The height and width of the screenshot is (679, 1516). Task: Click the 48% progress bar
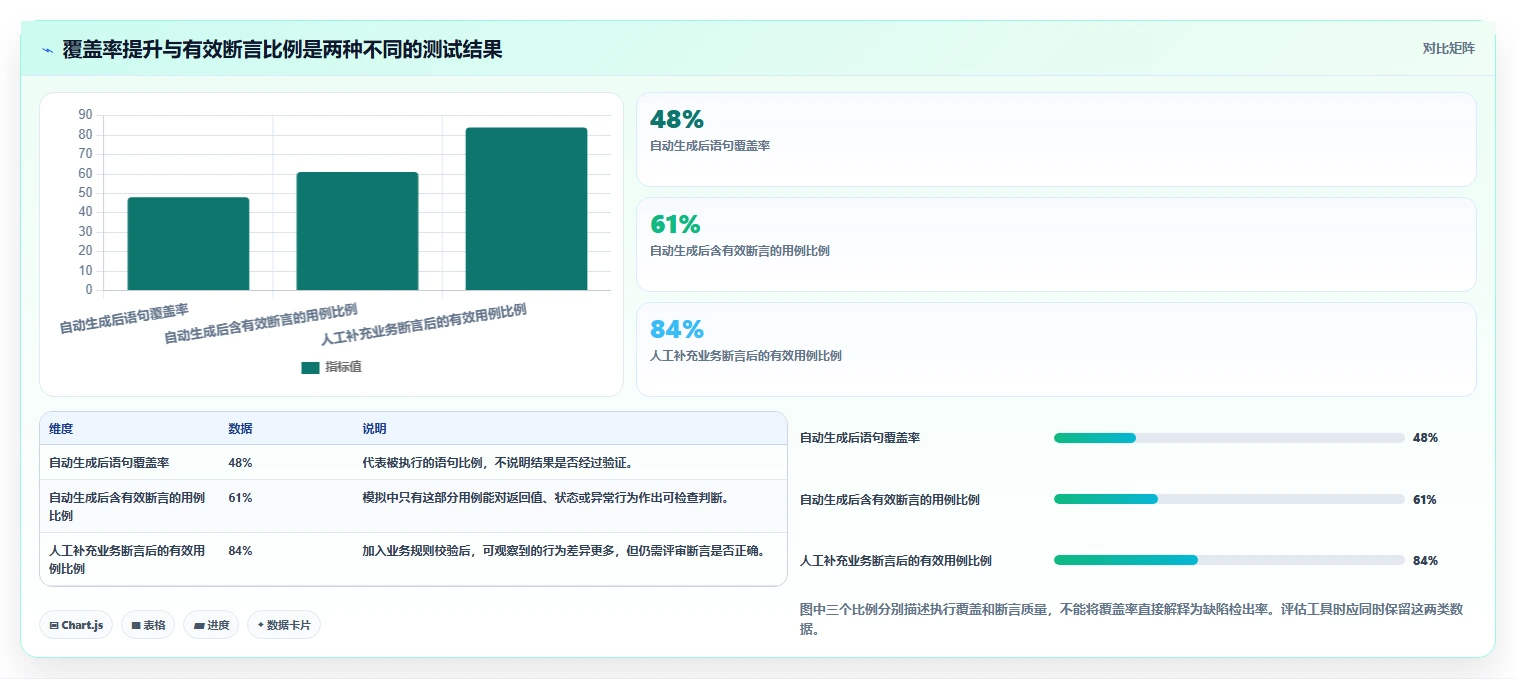(1229, 438)
